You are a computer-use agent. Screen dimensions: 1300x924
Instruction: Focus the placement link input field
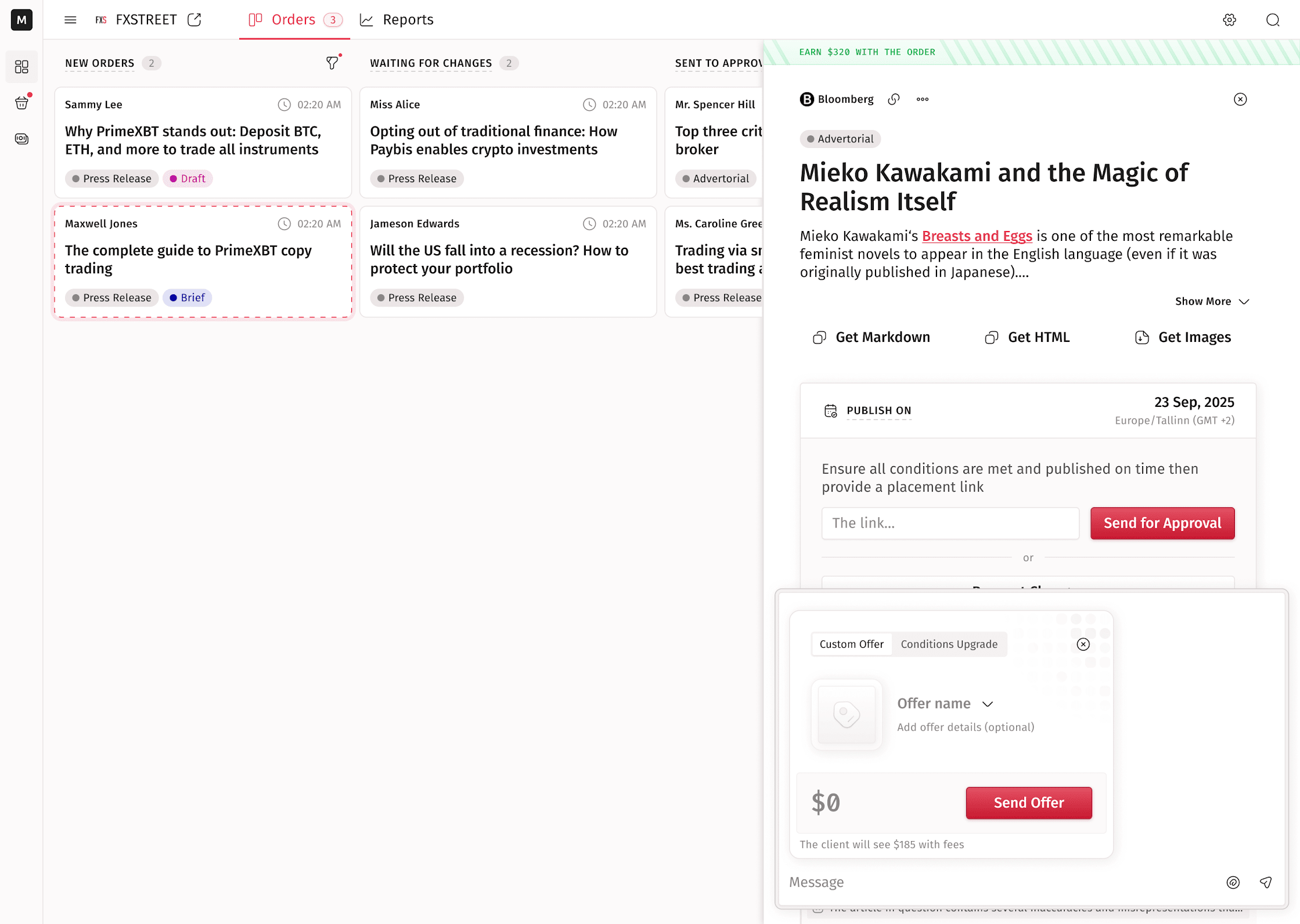click(950, 523)
